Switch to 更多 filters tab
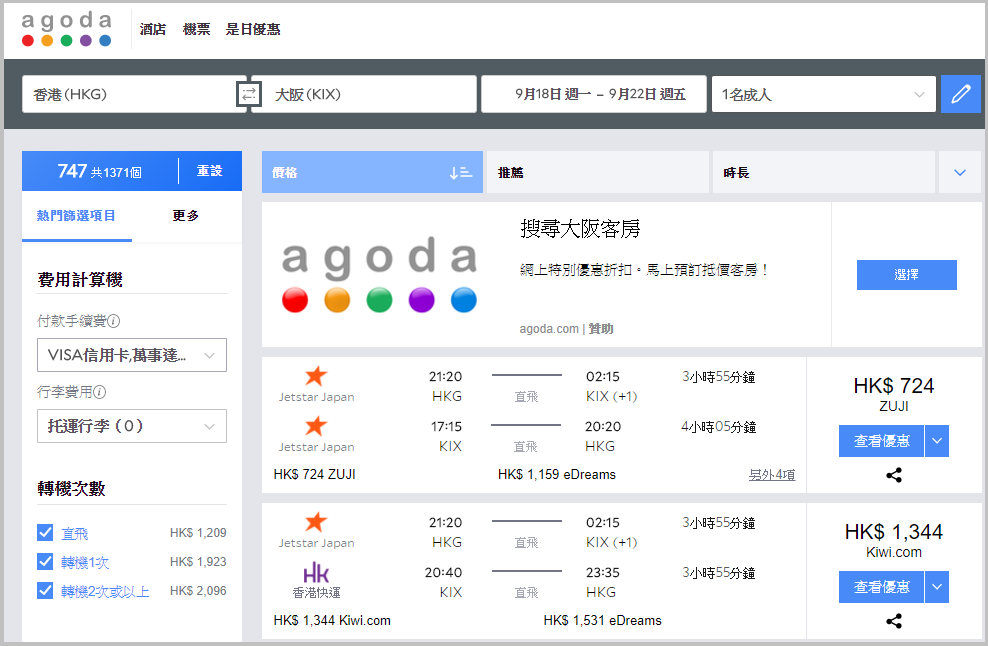 (185, 216)
